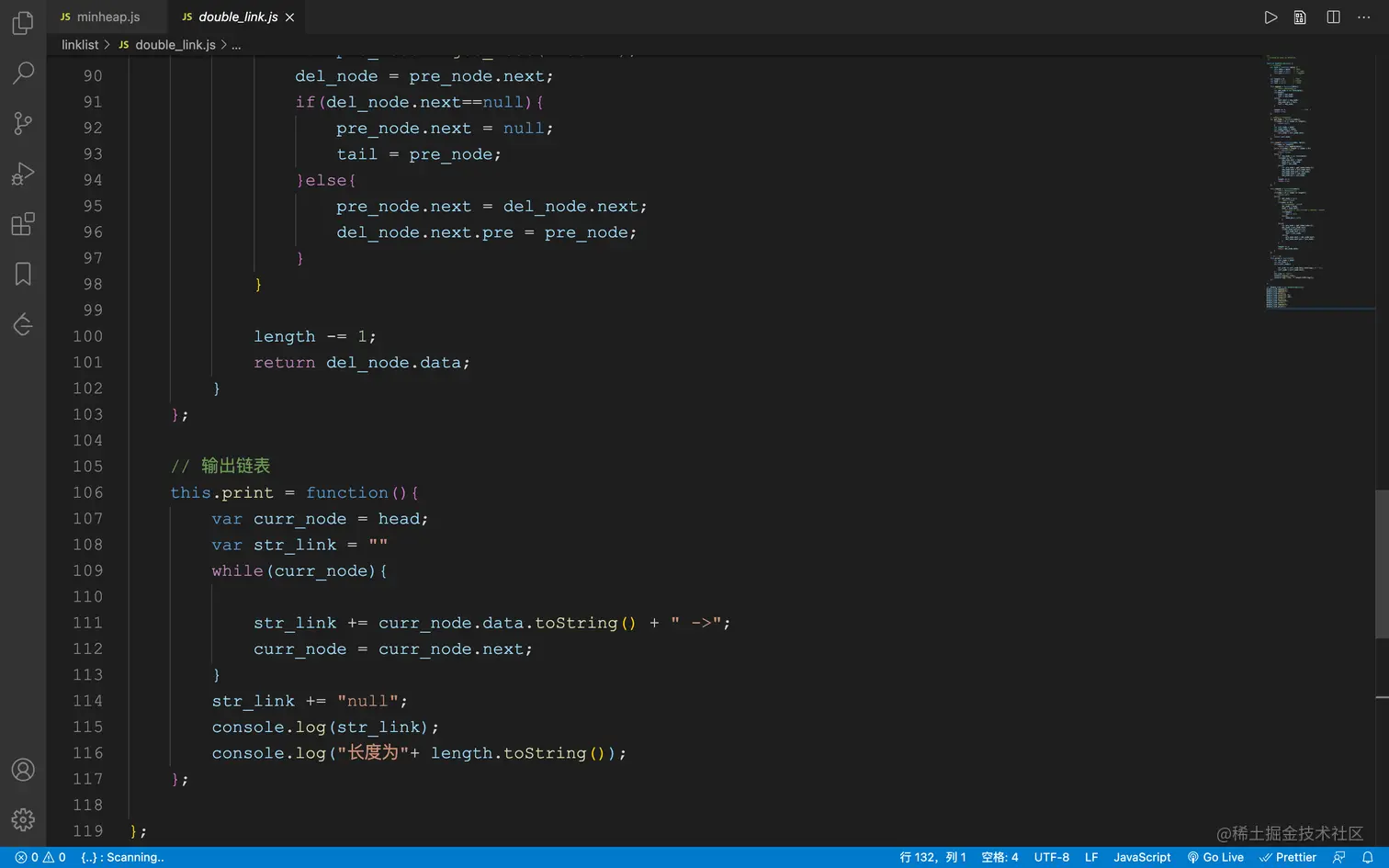Open the Run and Debug view
1389x868 pixels.
click(23, 174)
